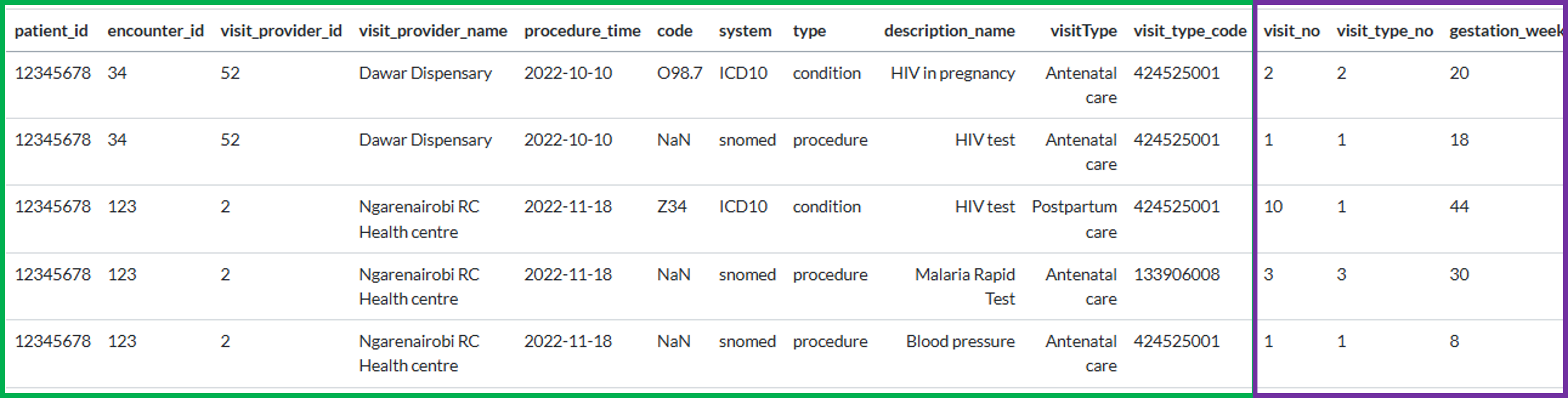Select the visit_provider_name column header
The image size is (1568, 398).
[433, 31]
